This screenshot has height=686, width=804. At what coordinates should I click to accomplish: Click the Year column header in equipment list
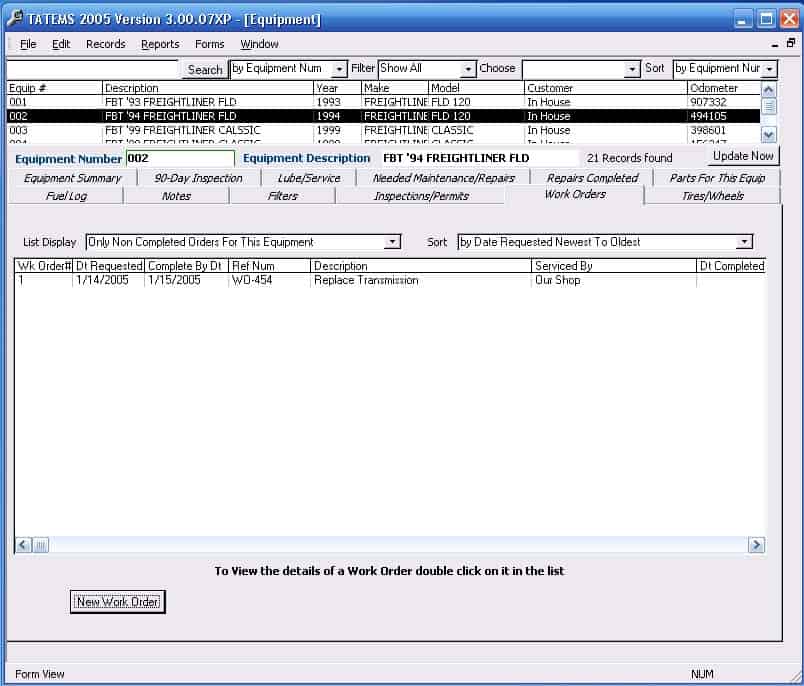pos(337,88)
